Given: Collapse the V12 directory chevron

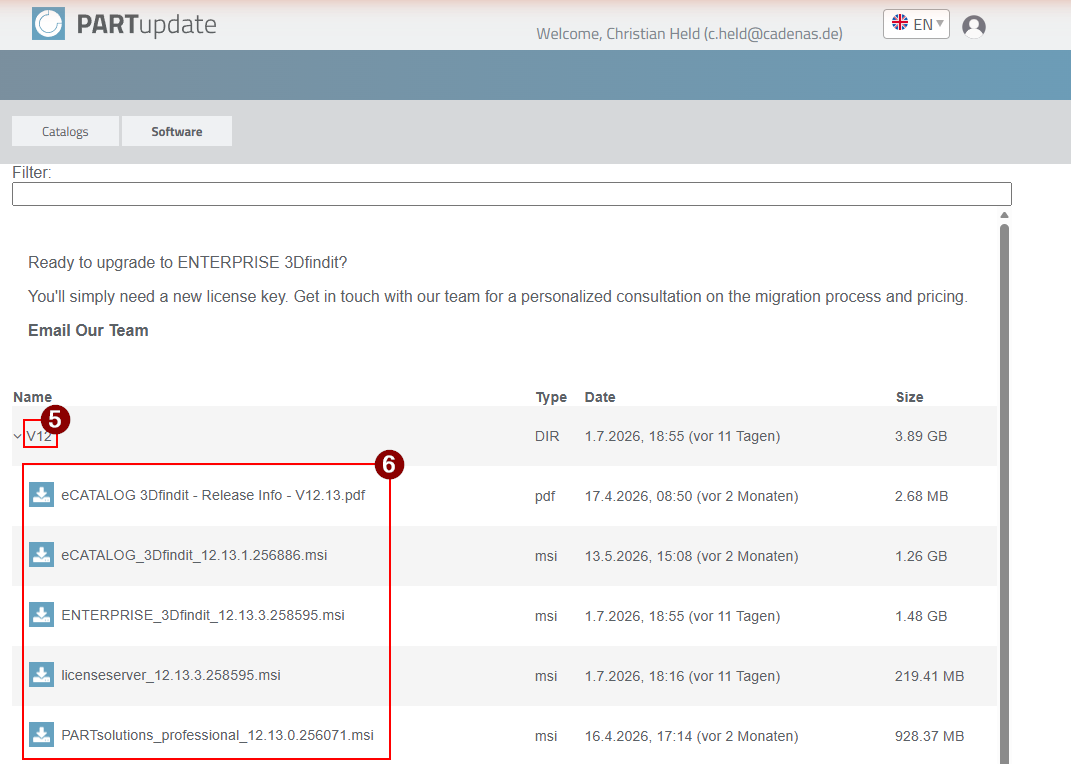Looking at the screenshot, I should (x=18, y=436).
